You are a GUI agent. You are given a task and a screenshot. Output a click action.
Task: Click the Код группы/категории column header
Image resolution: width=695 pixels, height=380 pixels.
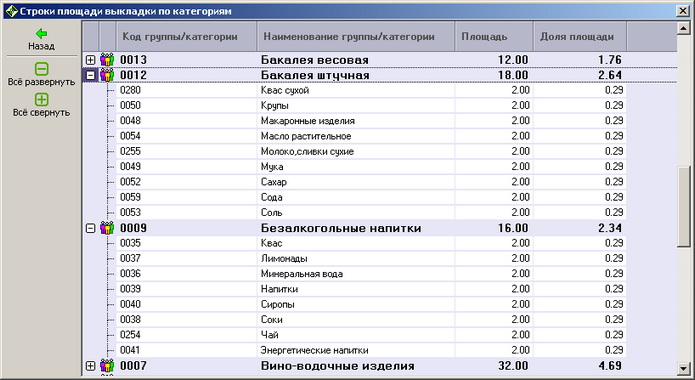click(x=186, y=36)
